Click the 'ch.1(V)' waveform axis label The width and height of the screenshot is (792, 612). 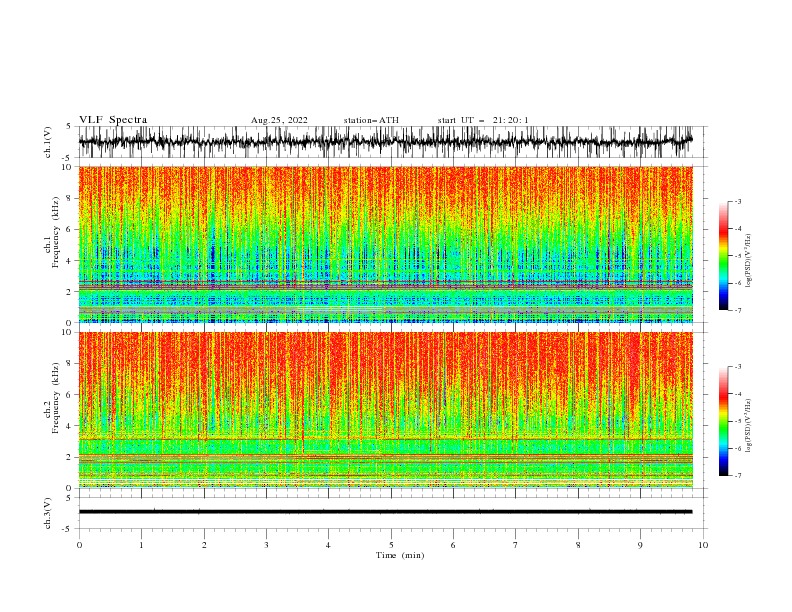point(48,142)
